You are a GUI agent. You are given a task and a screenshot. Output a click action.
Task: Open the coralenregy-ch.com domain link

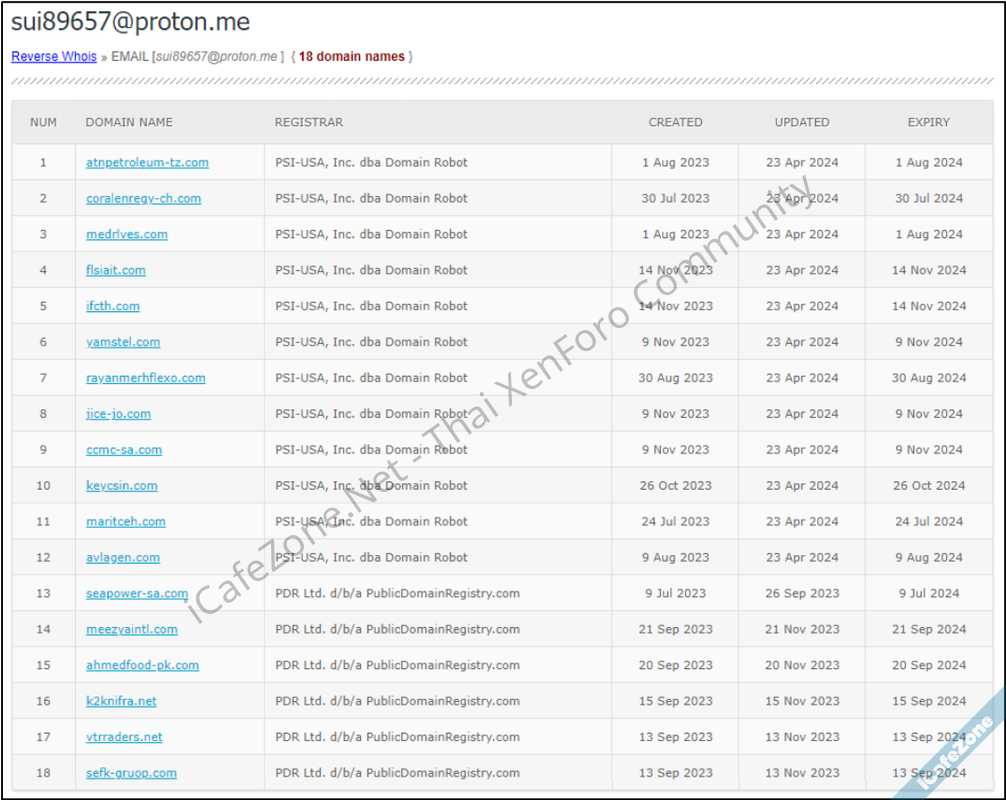coord(143,198)
